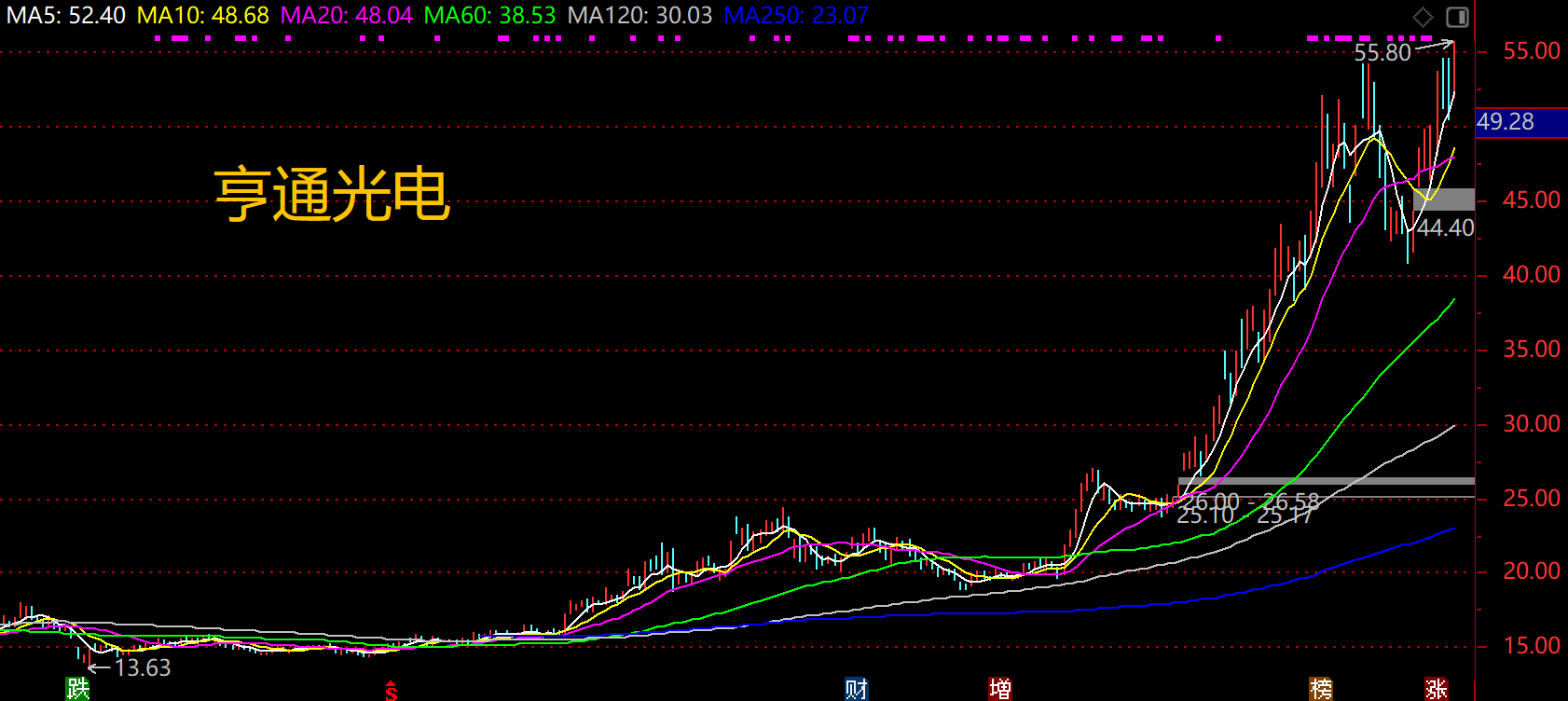Click the red 涨 event marker
Screen dimensions: 1568x701
click(1436, 689)
